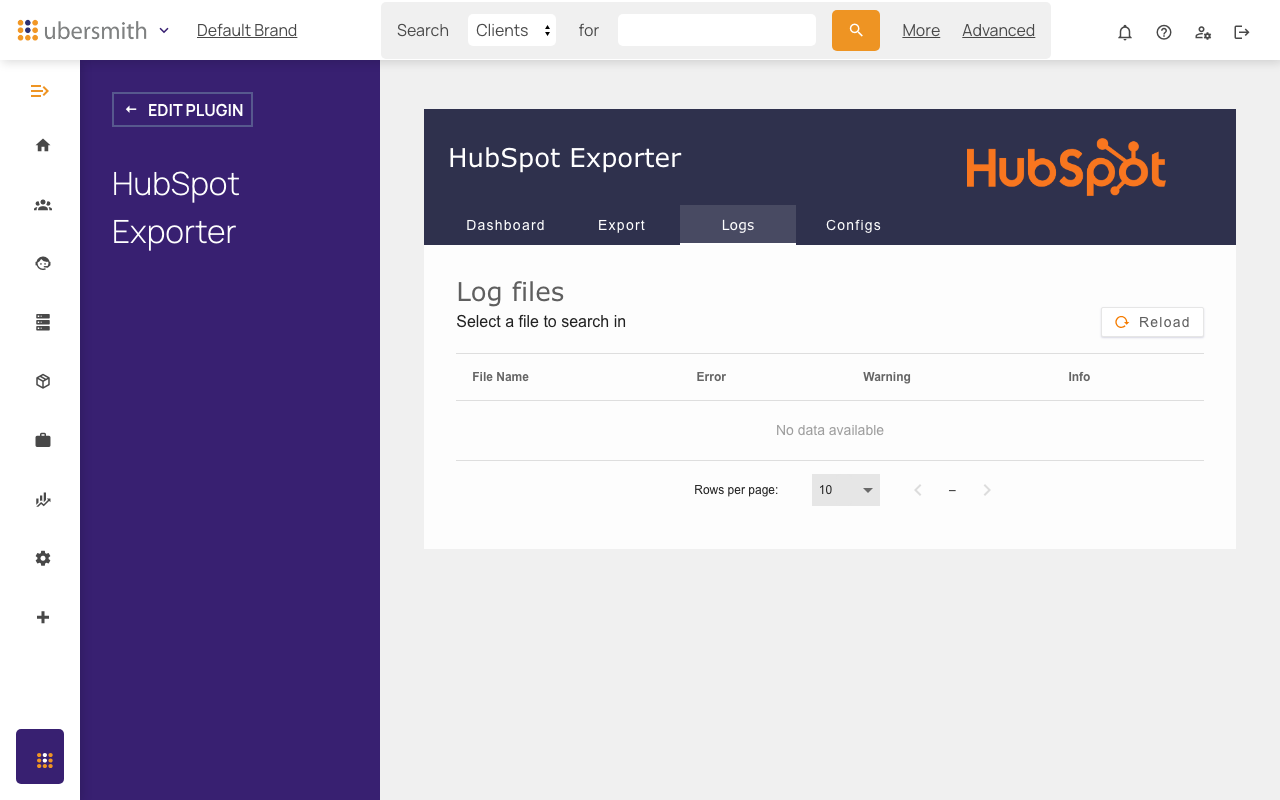Screen dimensions: 1280x800
Task: Sort by Info column header
Action: [x=1079, y=377]
